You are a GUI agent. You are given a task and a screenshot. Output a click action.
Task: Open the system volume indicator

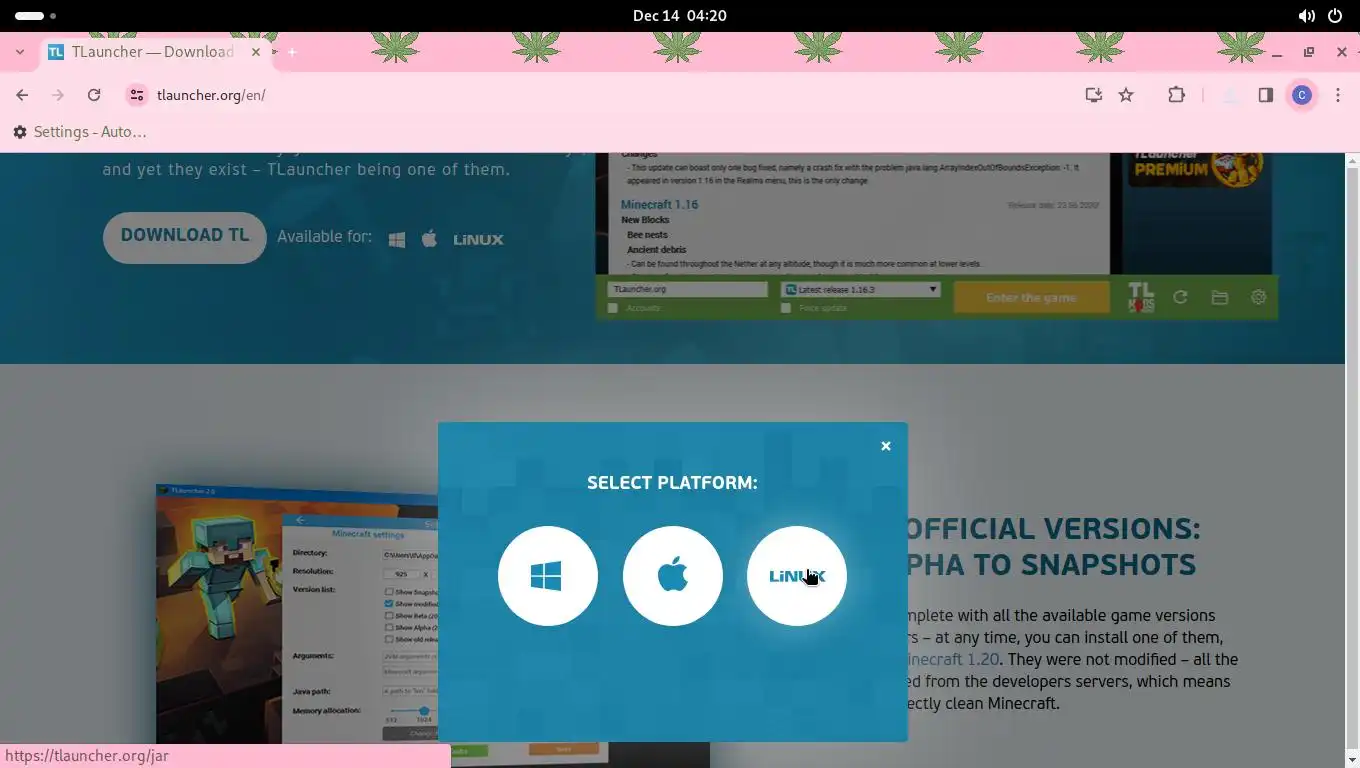tap(1306, 16)
